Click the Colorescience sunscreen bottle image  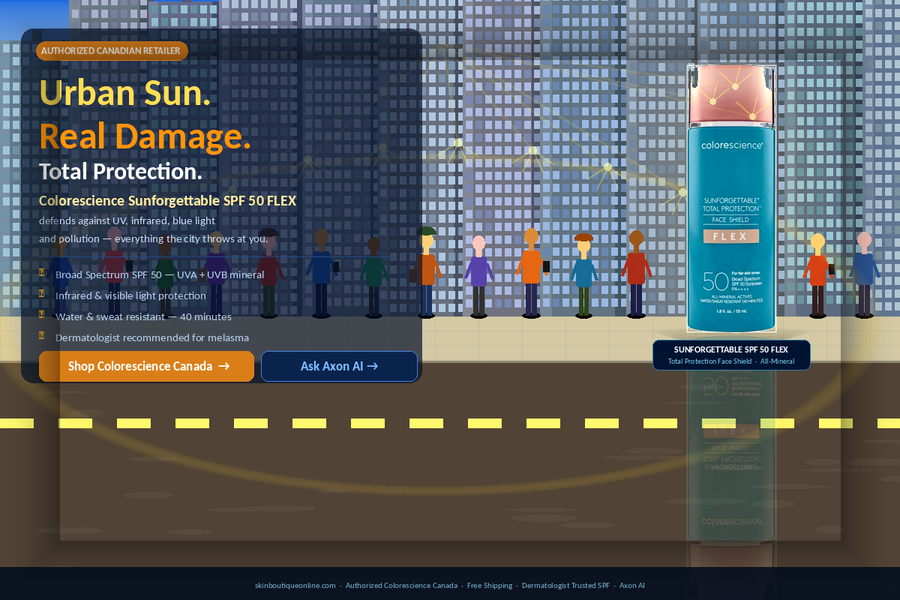click(731, 199)
